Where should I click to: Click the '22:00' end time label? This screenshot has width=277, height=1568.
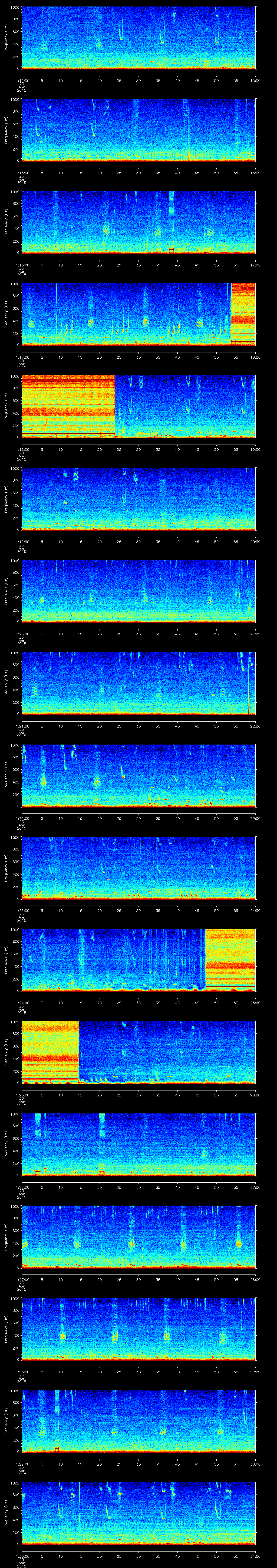pyautogui.click(x=256, y=726)
